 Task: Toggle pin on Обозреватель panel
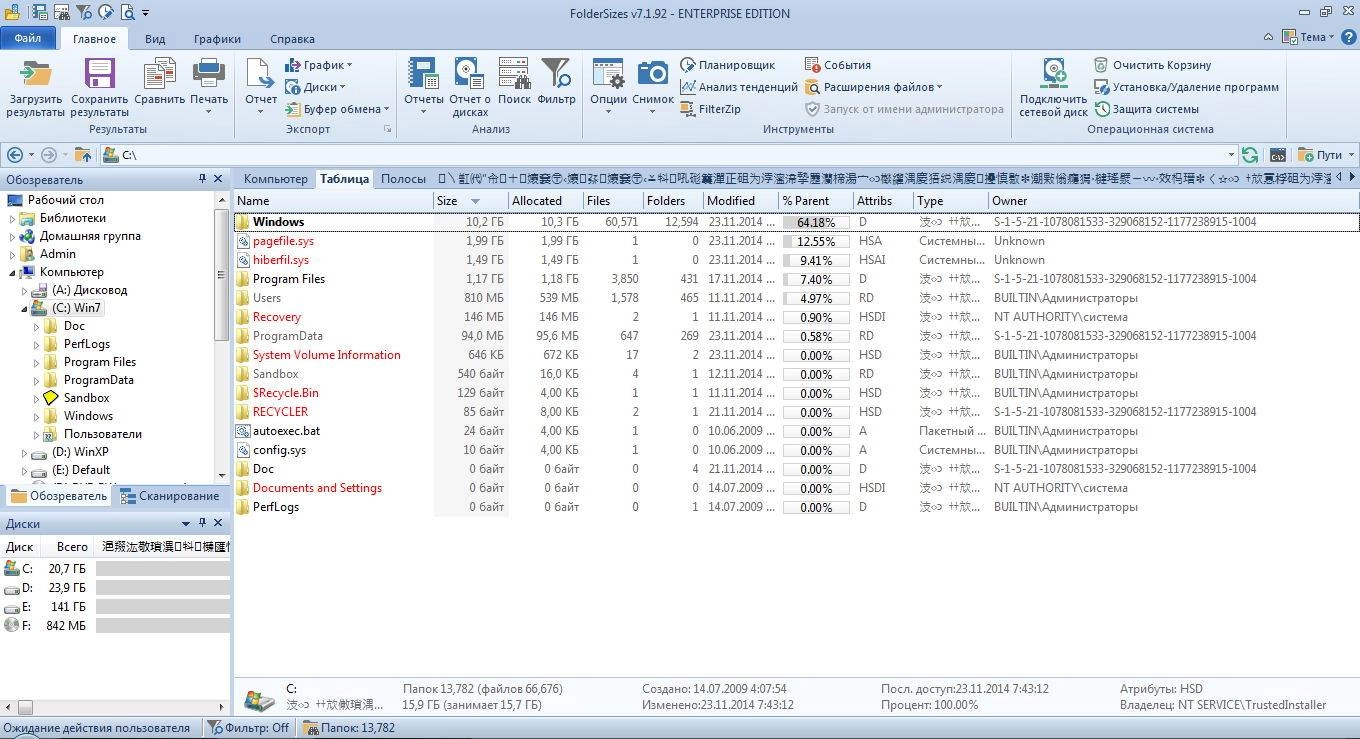coord(202,179)
